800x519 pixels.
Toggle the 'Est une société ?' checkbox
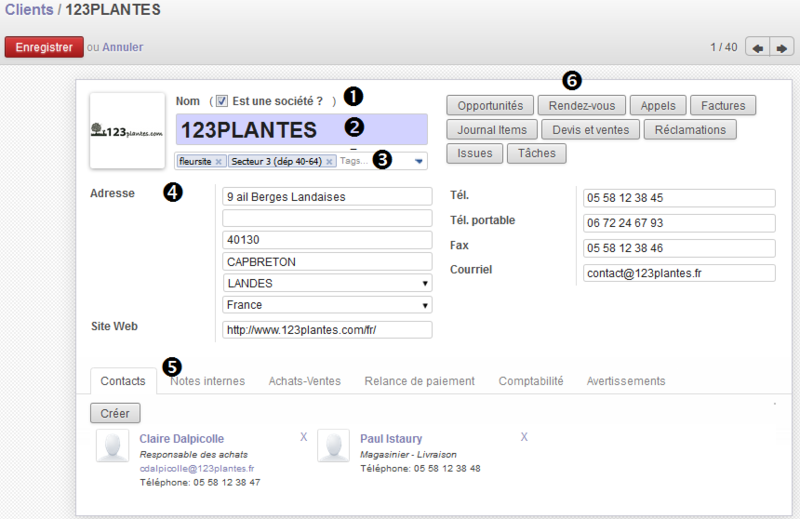[x=221, y=101]
